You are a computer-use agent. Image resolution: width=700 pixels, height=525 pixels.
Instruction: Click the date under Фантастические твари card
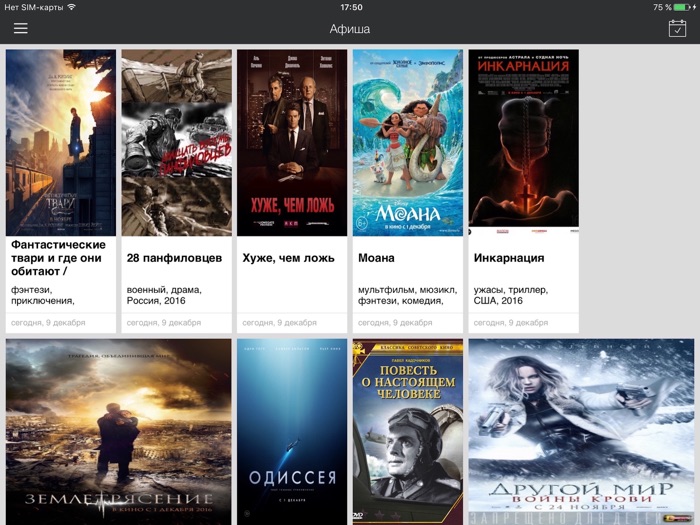point(48,322)
